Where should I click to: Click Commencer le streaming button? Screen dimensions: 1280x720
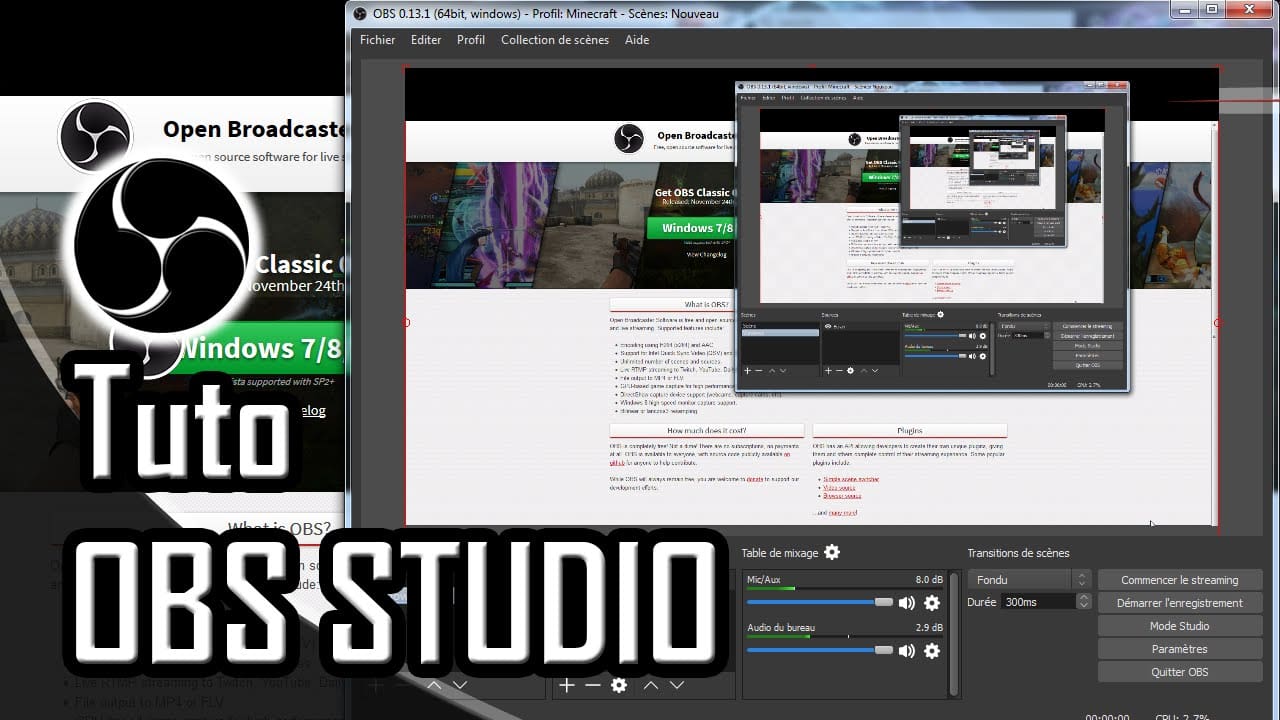(x=1179, y=580)
